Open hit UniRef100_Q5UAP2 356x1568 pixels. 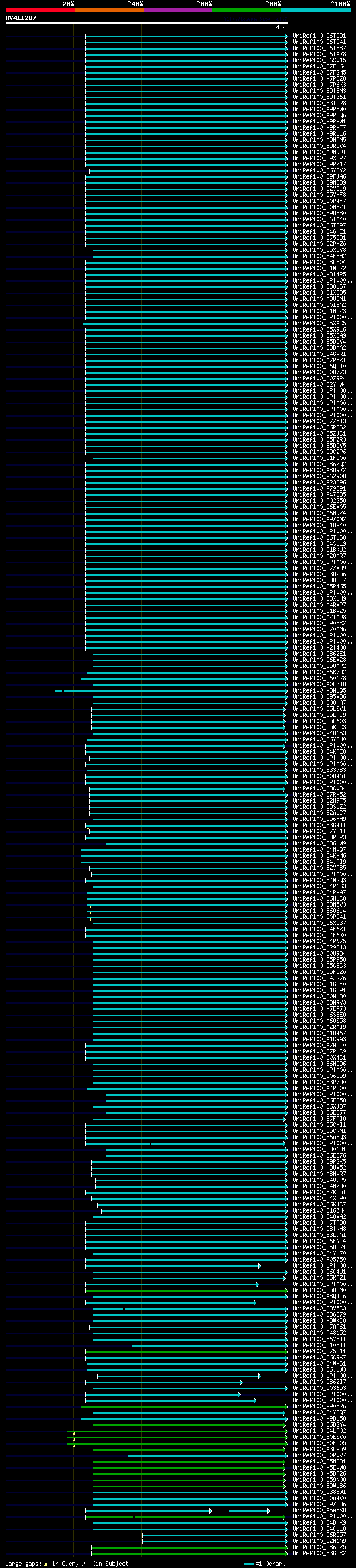(319, 666)
